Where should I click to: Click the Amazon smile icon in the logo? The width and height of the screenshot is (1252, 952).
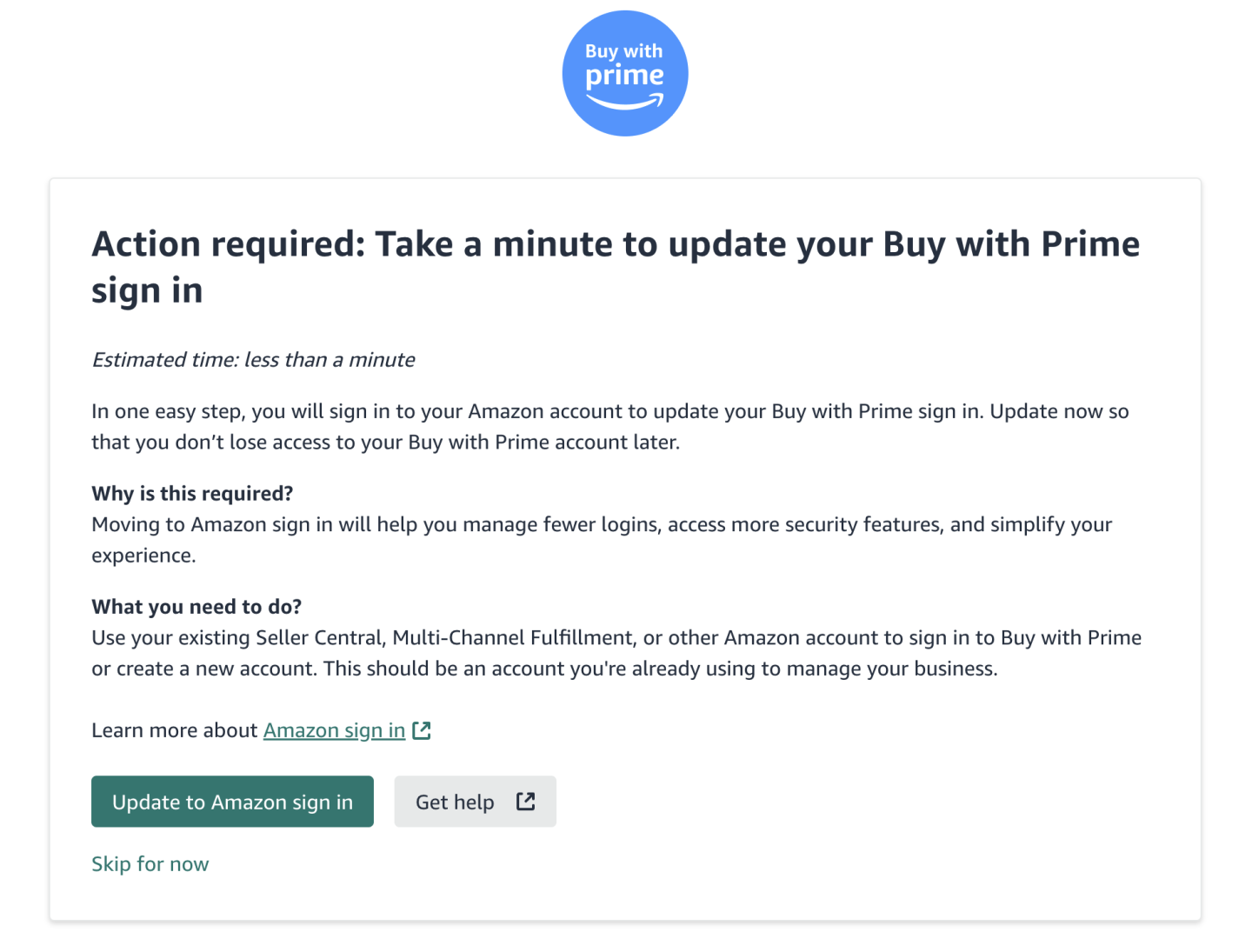(x=625, y=103)
